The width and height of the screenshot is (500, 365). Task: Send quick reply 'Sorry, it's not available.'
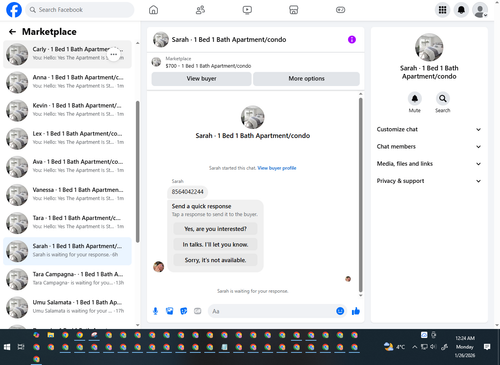(215, 260)
